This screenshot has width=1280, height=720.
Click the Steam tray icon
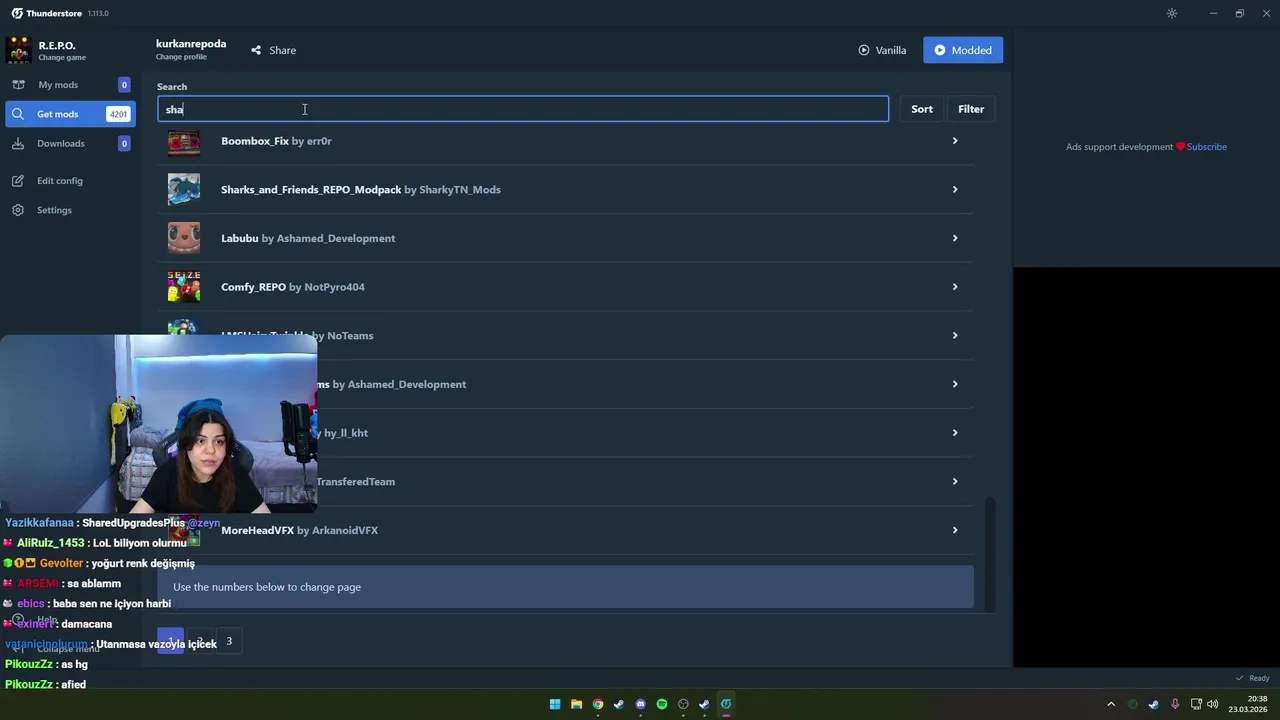[1154, 704]
